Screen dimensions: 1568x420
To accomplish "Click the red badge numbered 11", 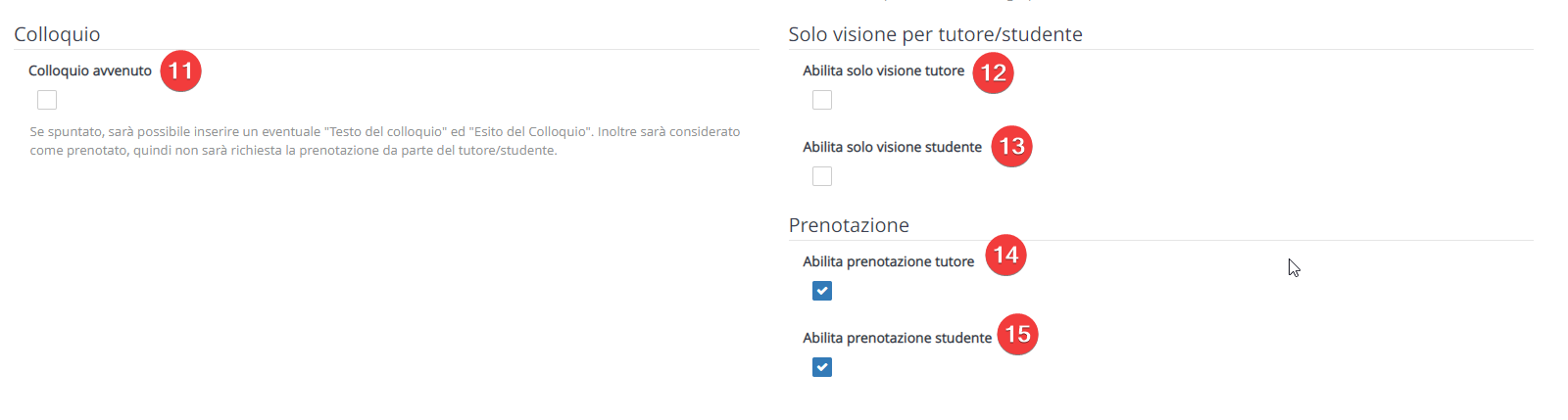I will [x=180, y=71].
